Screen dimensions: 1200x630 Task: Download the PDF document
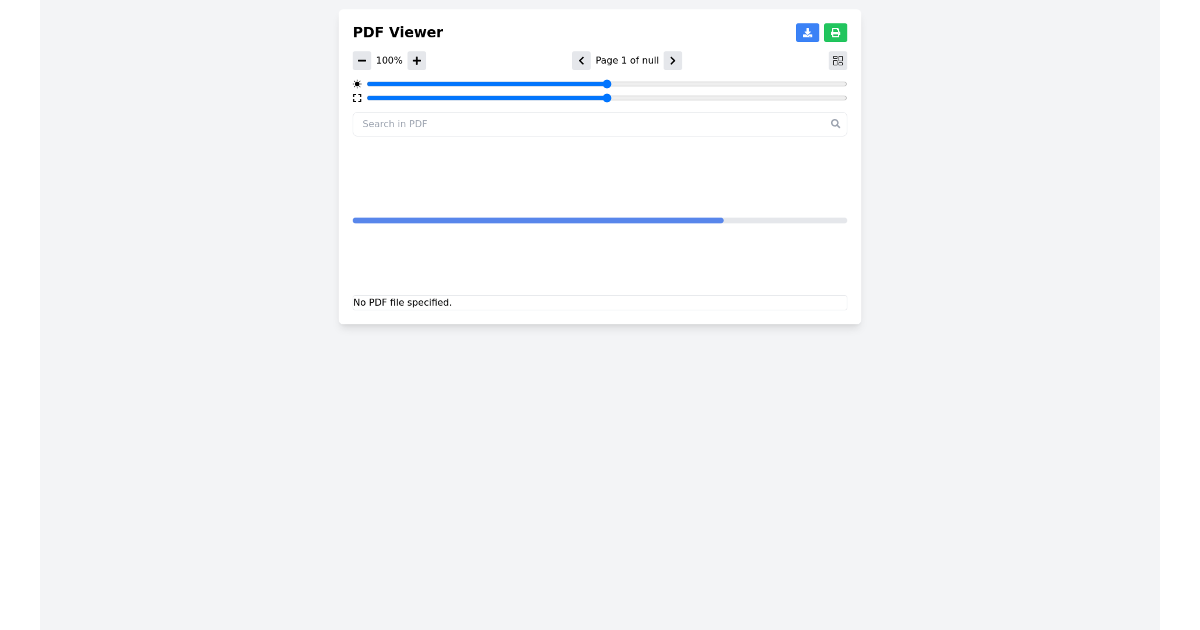pos(807,32)
